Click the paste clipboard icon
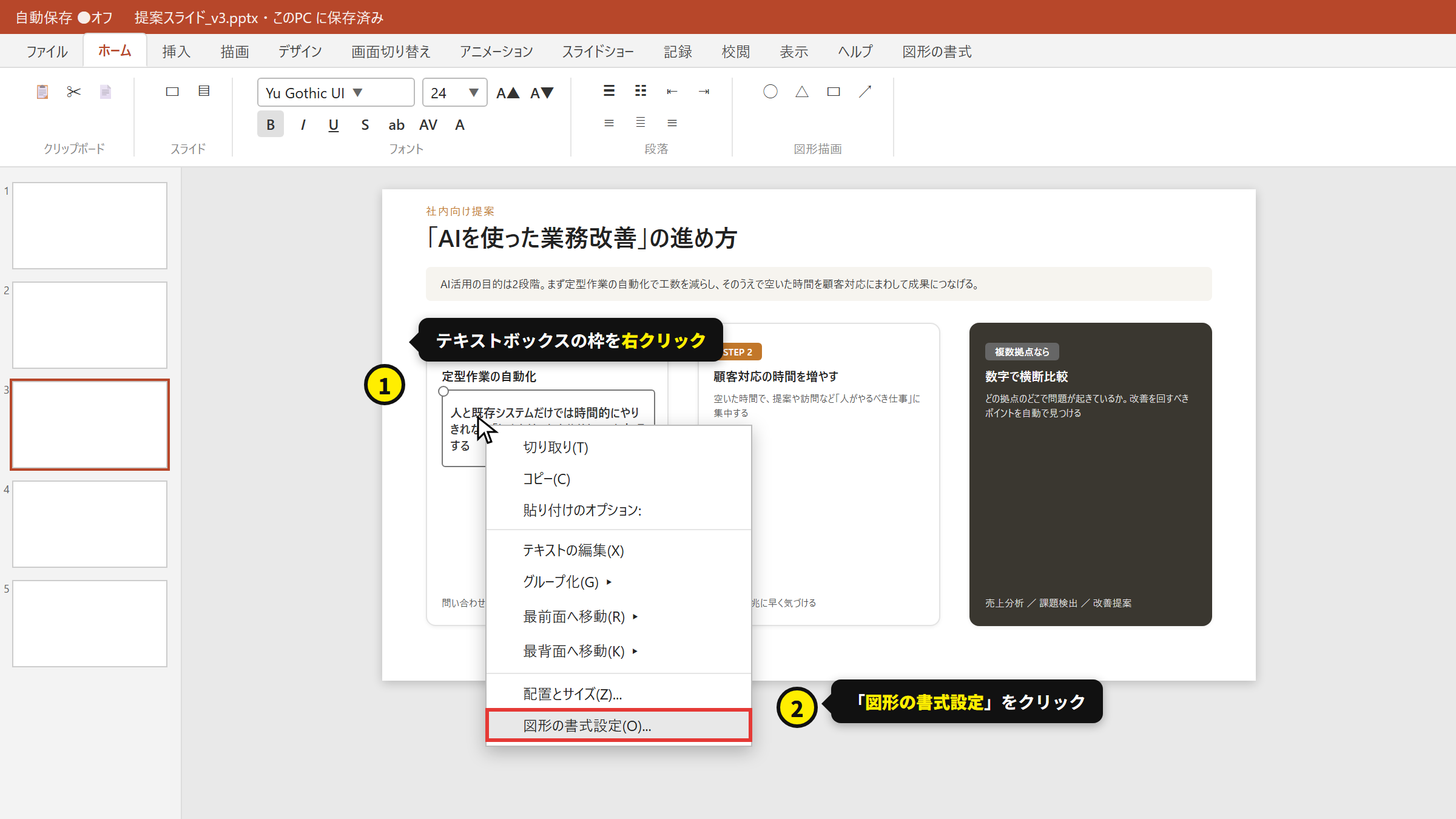The image size is (1456, 819). (42, 92)
